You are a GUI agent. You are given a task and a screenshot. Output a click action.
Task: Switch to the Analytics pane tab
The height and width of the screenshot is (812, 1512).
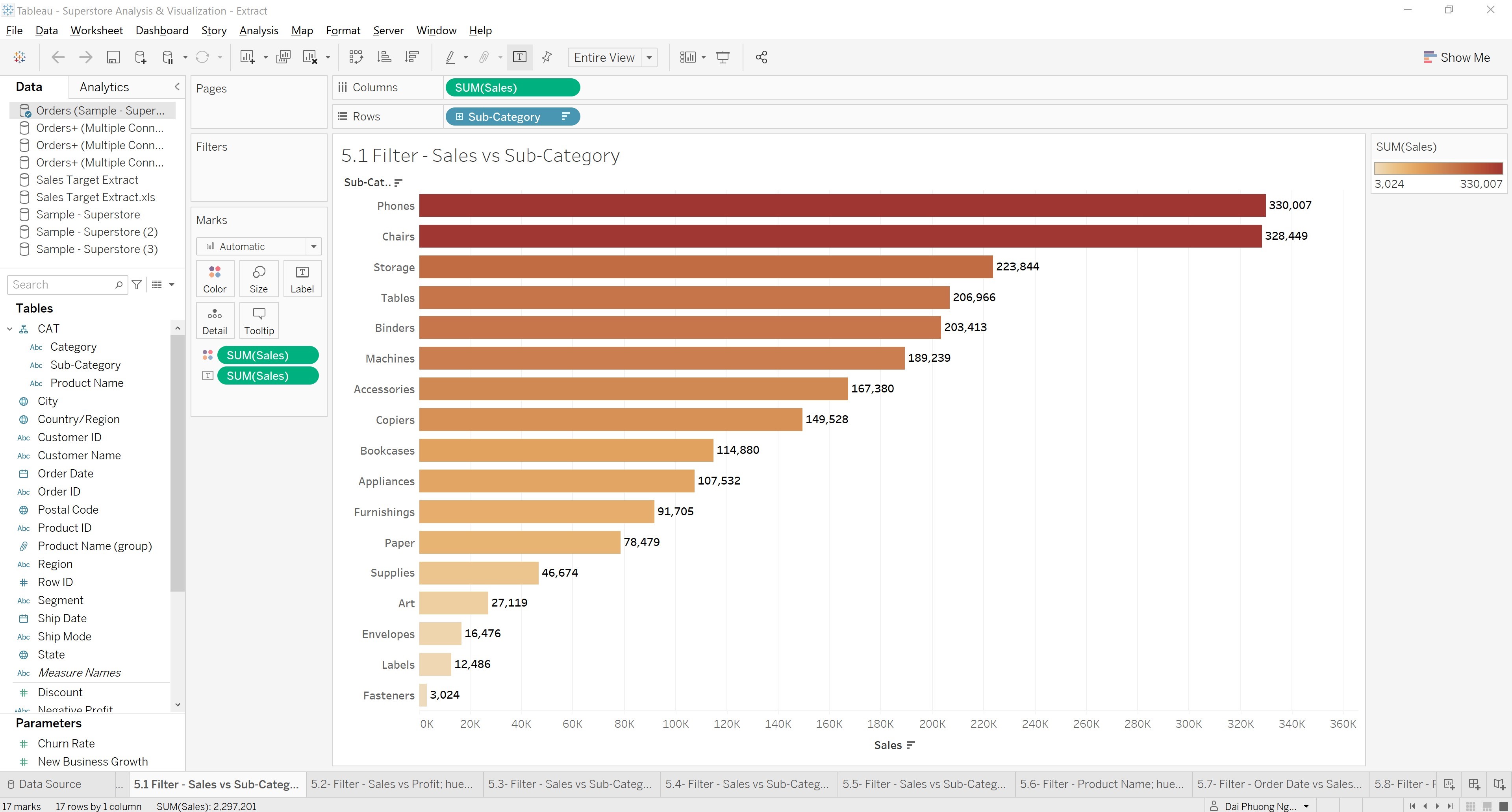tap(104, 86)
